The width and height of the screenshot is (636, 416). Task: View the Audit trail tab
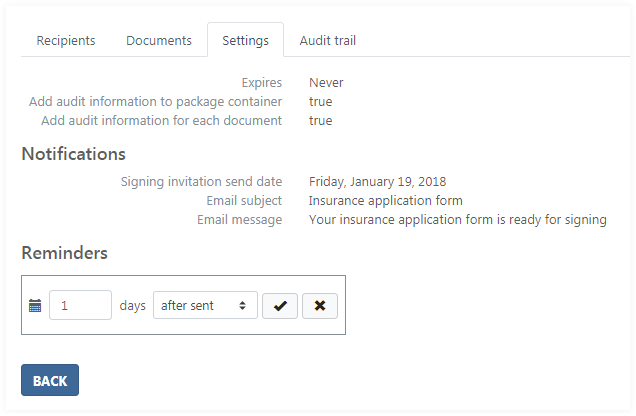[327, 41]
